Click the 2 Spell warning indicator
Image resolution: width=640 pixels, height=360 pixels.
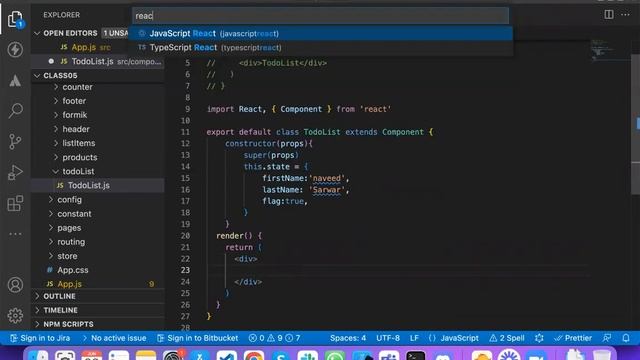pyautogui.click(x=507, y=338)
